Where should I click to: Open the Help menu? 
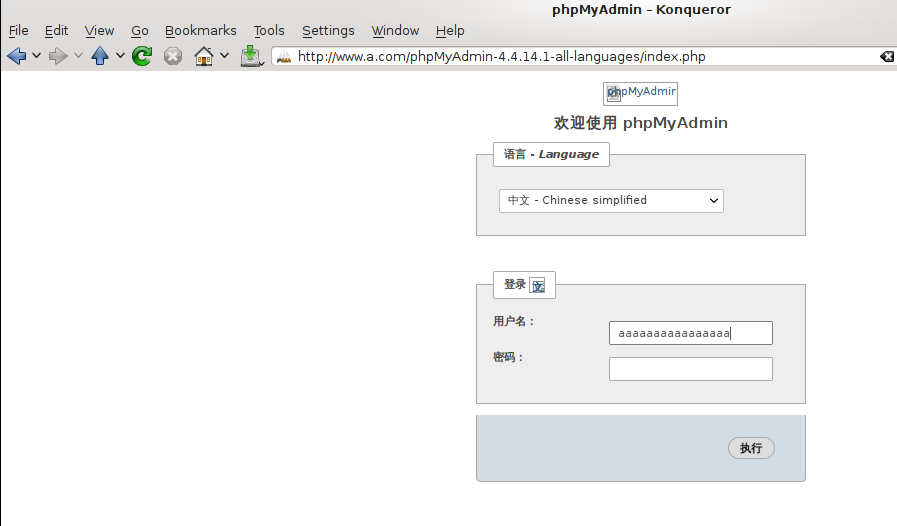coord(450,30)
